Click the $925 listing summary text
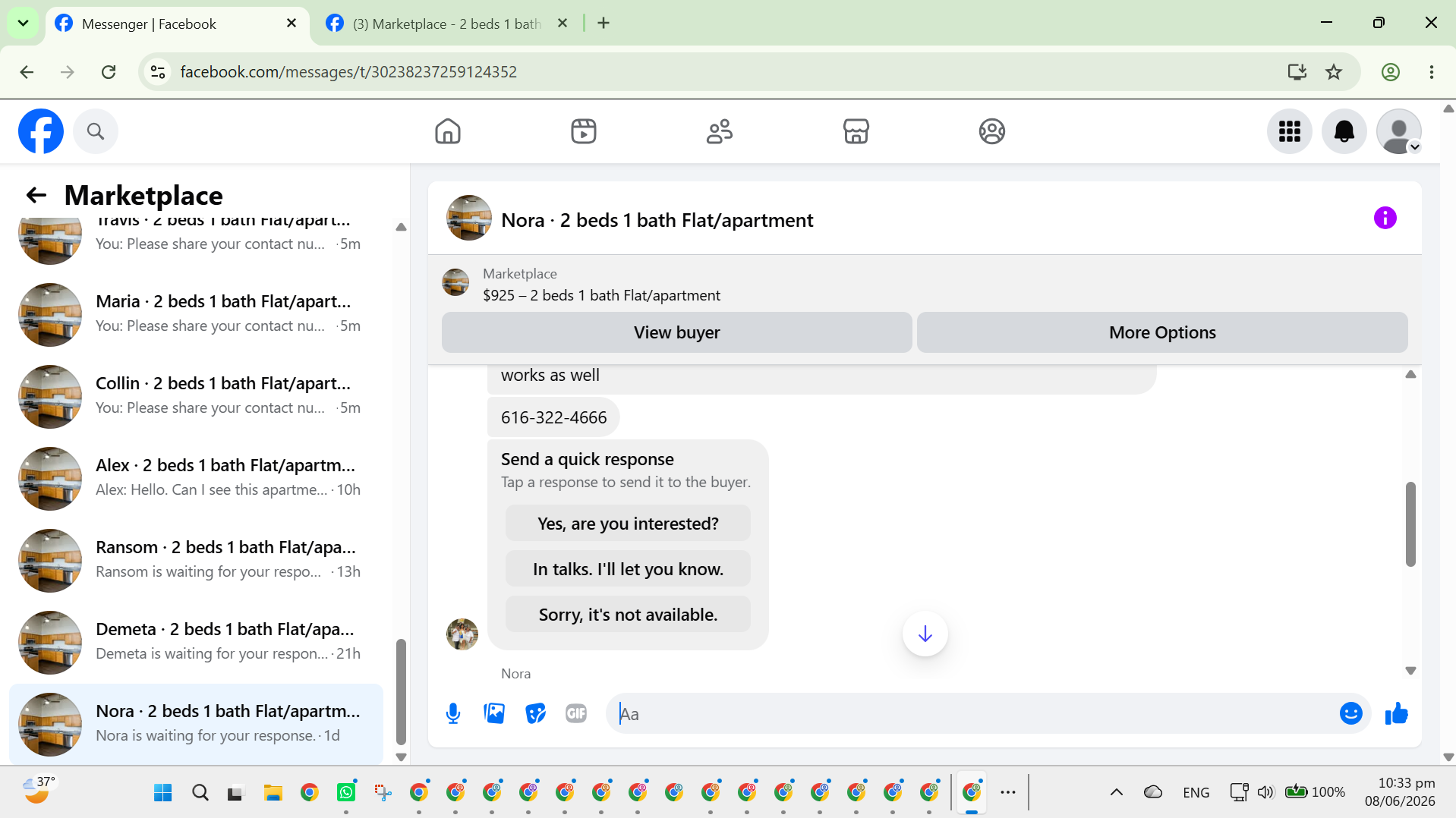The width and height of the screenshot is (1456, 818). (x=601, y=295)
